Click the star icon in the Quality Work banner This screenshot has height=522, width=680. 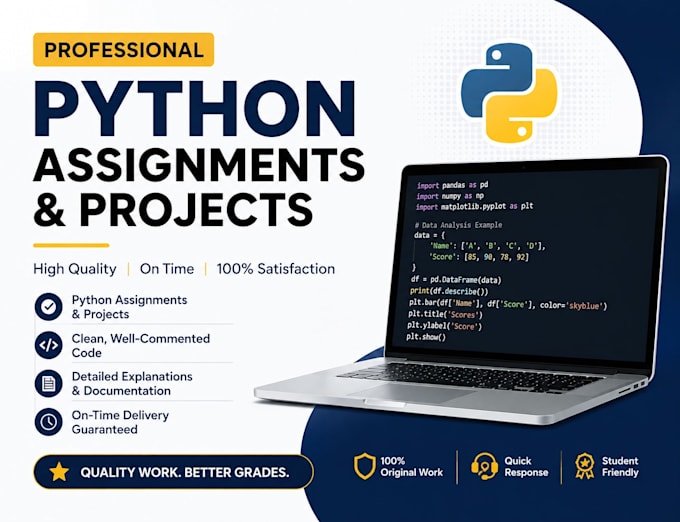59,472
